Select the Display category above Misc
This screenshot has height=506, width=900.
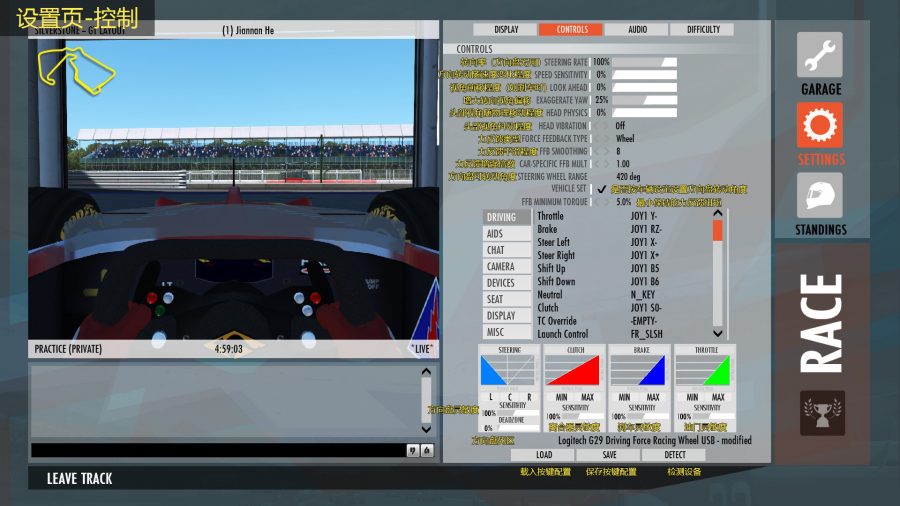point(507,316)
